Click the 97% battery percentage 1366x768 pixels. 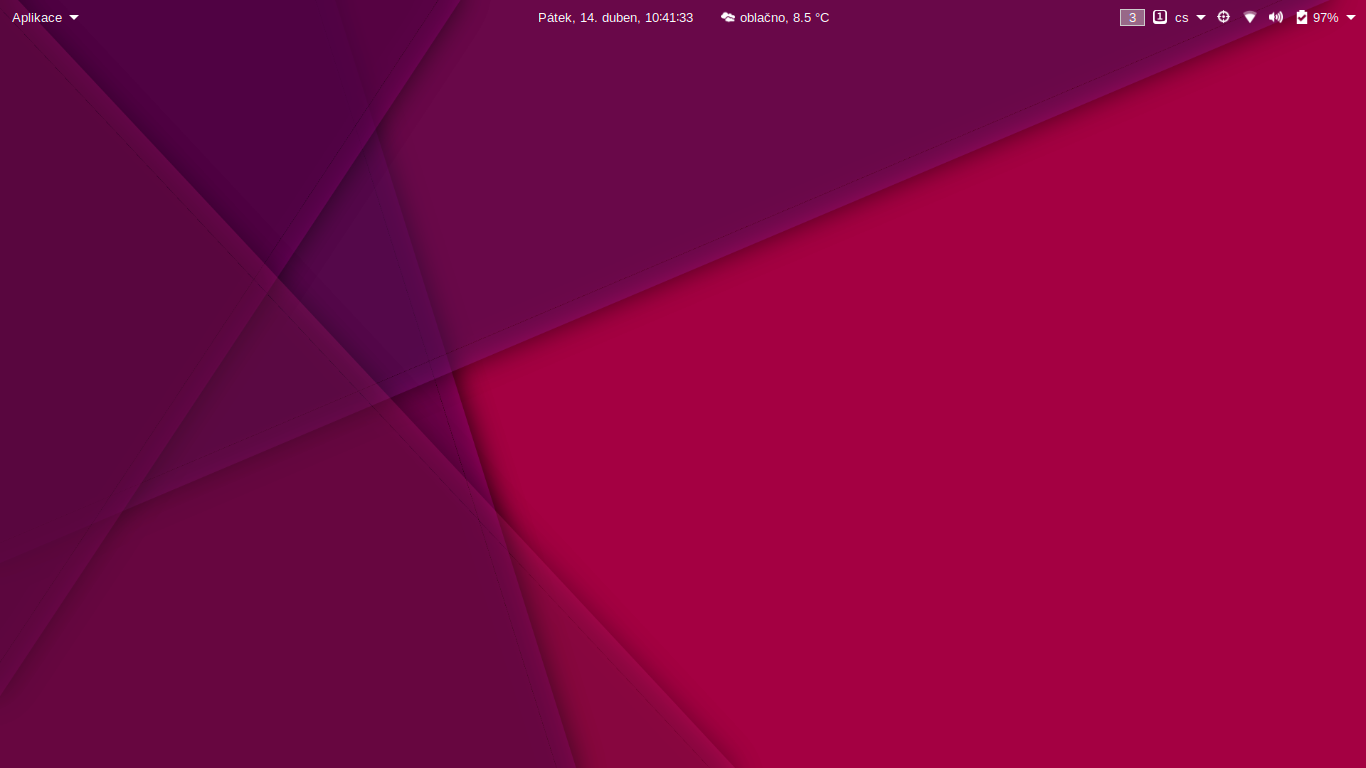(x=1326, y=17)
